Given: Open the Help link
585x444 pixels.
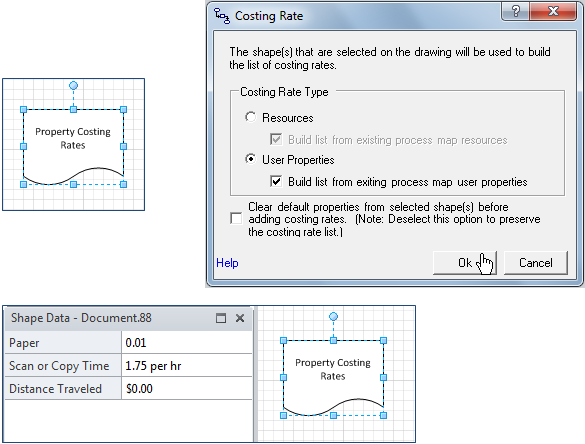Looking at the screenshot, I should [227, 263].
